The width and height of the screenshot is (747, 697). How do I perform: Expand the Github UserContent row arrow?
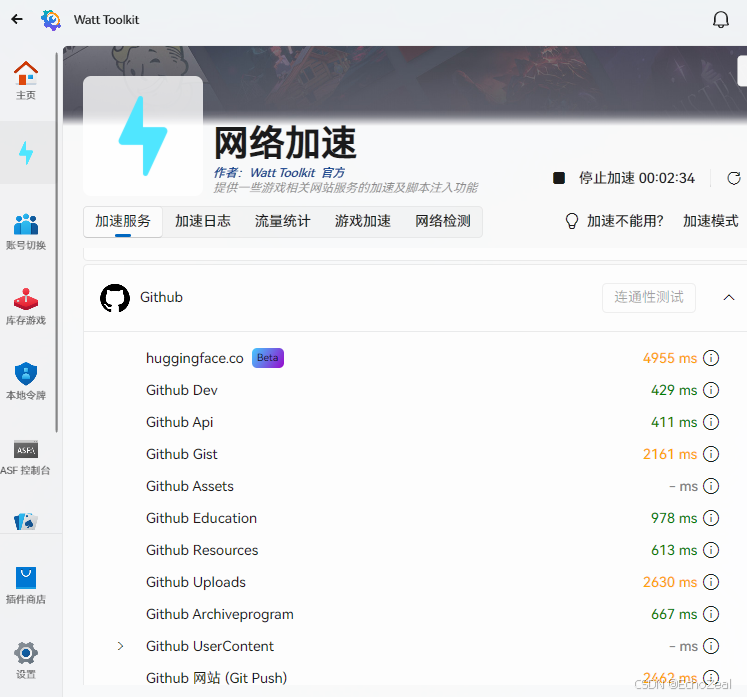click(121, 646)
